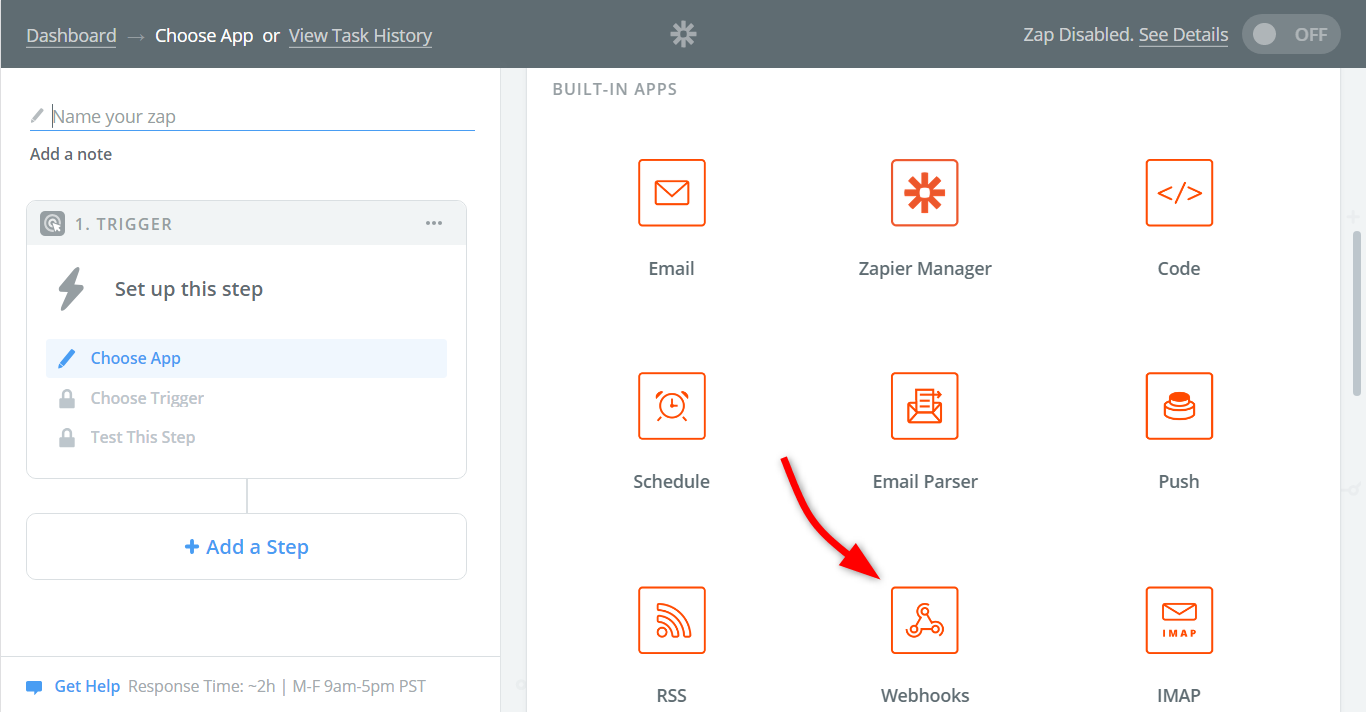Choose the Email Parser app icon
Screen dimensions: 1366x712
coord(925,406)
